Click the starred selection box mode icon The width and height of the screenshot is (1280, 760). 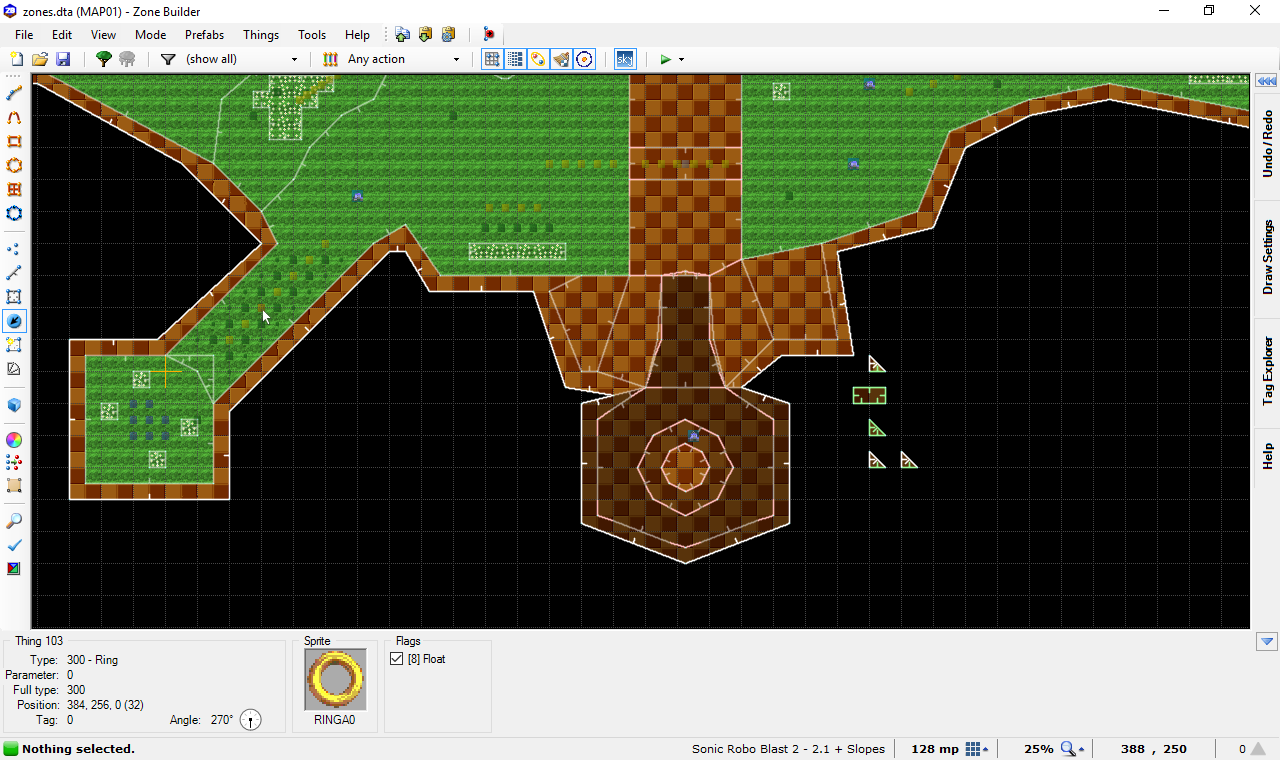14,344
